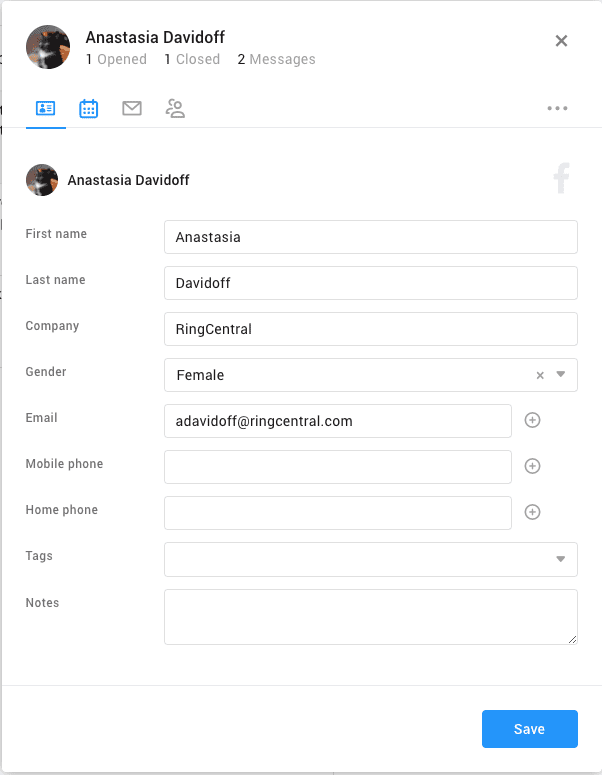The width and height of the screenshot is (602, 775).
Task: Add another mobile phone with plus icon
Action: pyautogui.click(x=533, y=466)
